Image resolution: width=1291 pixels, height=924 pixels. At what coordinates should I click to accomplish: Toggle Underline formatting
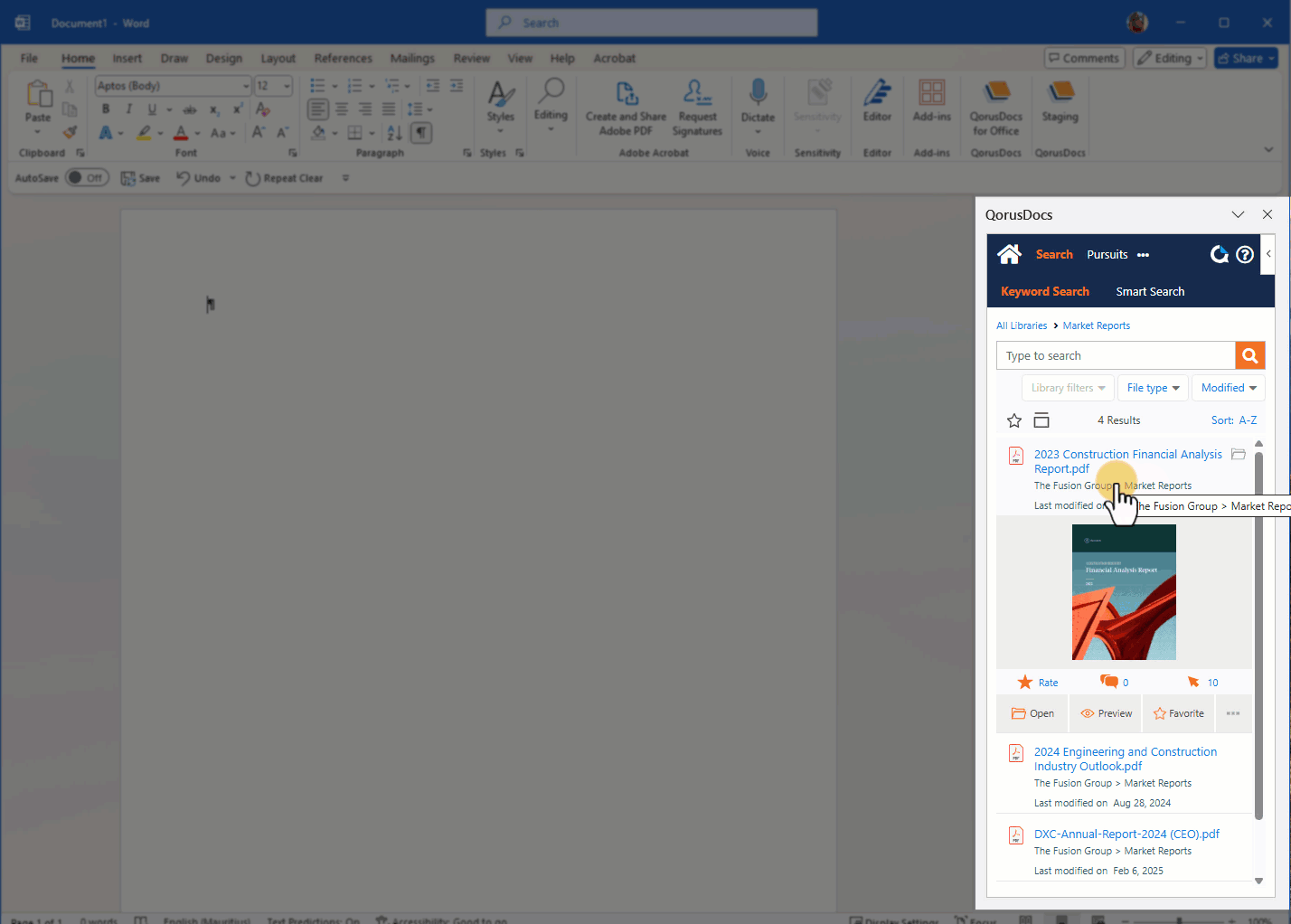[x=152, y=109]
